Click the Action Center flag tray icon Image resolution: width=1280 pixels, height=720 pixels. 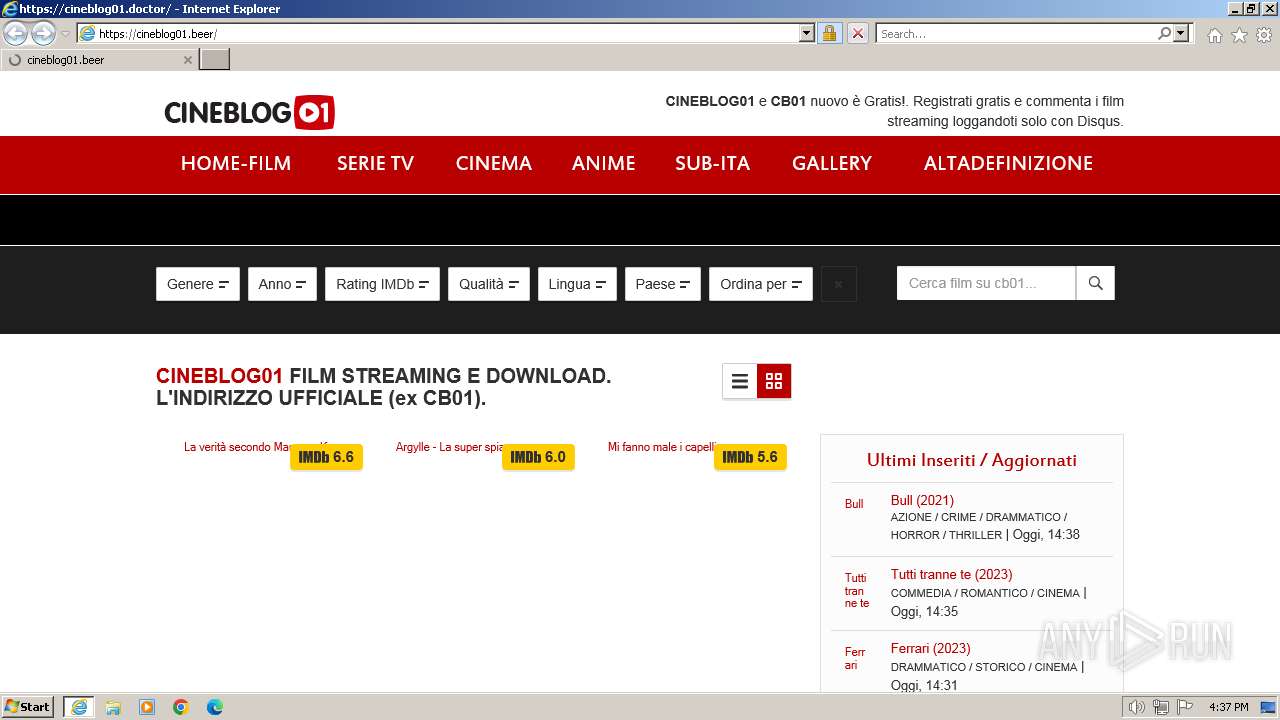[1184, 707]
